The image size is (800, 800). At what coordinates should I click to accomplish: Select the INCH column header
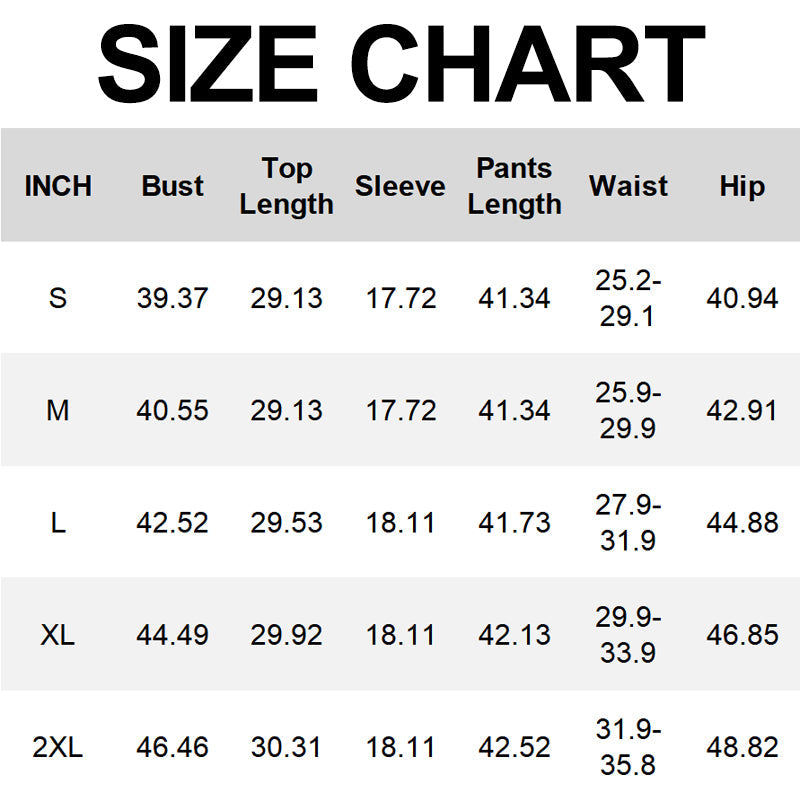[58, 186]
